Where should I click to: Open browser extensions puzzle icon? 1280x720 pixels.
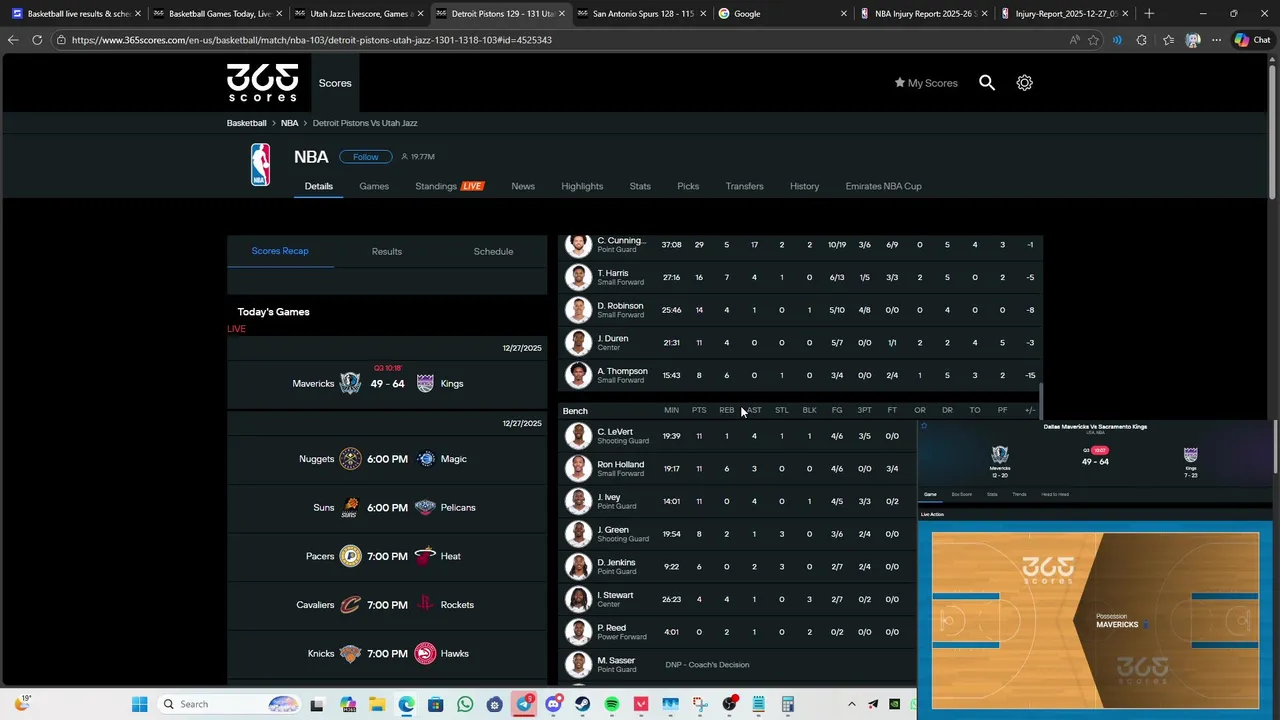tap(1142, 40)
